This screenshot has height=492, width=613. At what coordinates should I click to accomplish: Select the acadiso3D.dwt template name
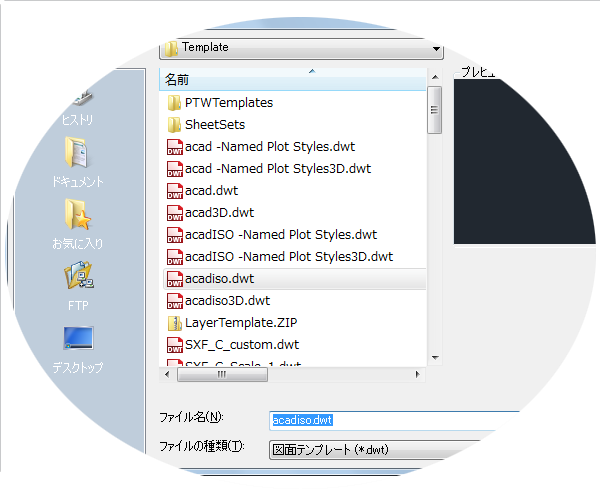[227, 301]
